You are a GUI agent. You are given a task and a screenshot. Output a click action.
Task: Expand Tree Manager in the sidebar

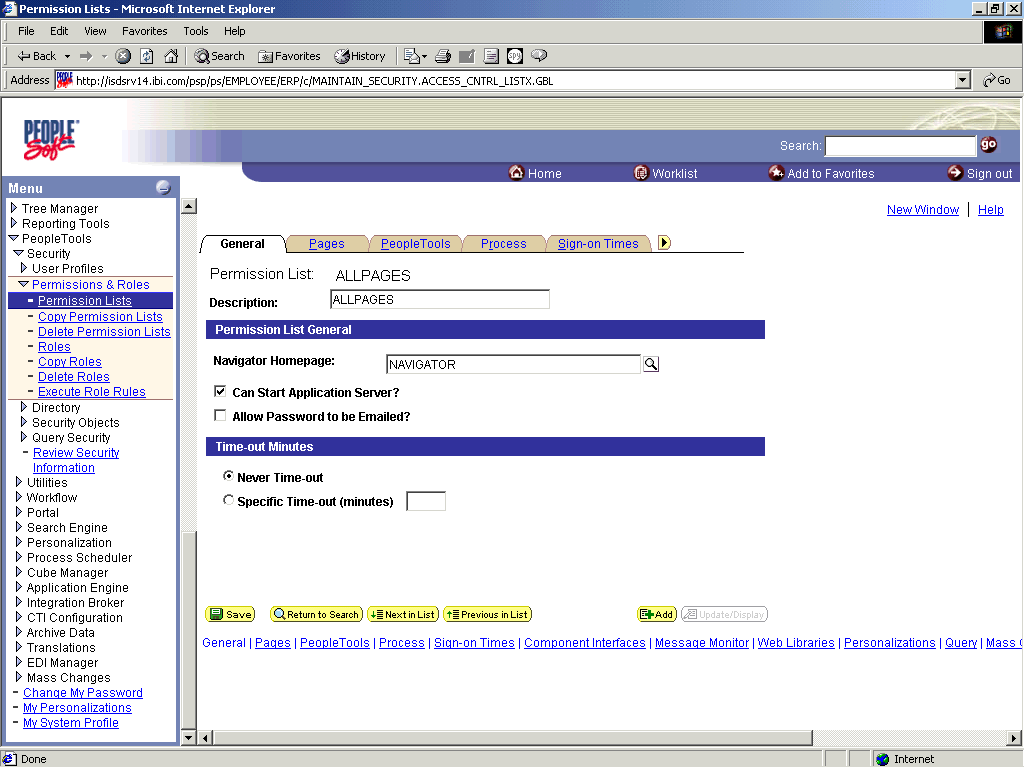(18, 207)
